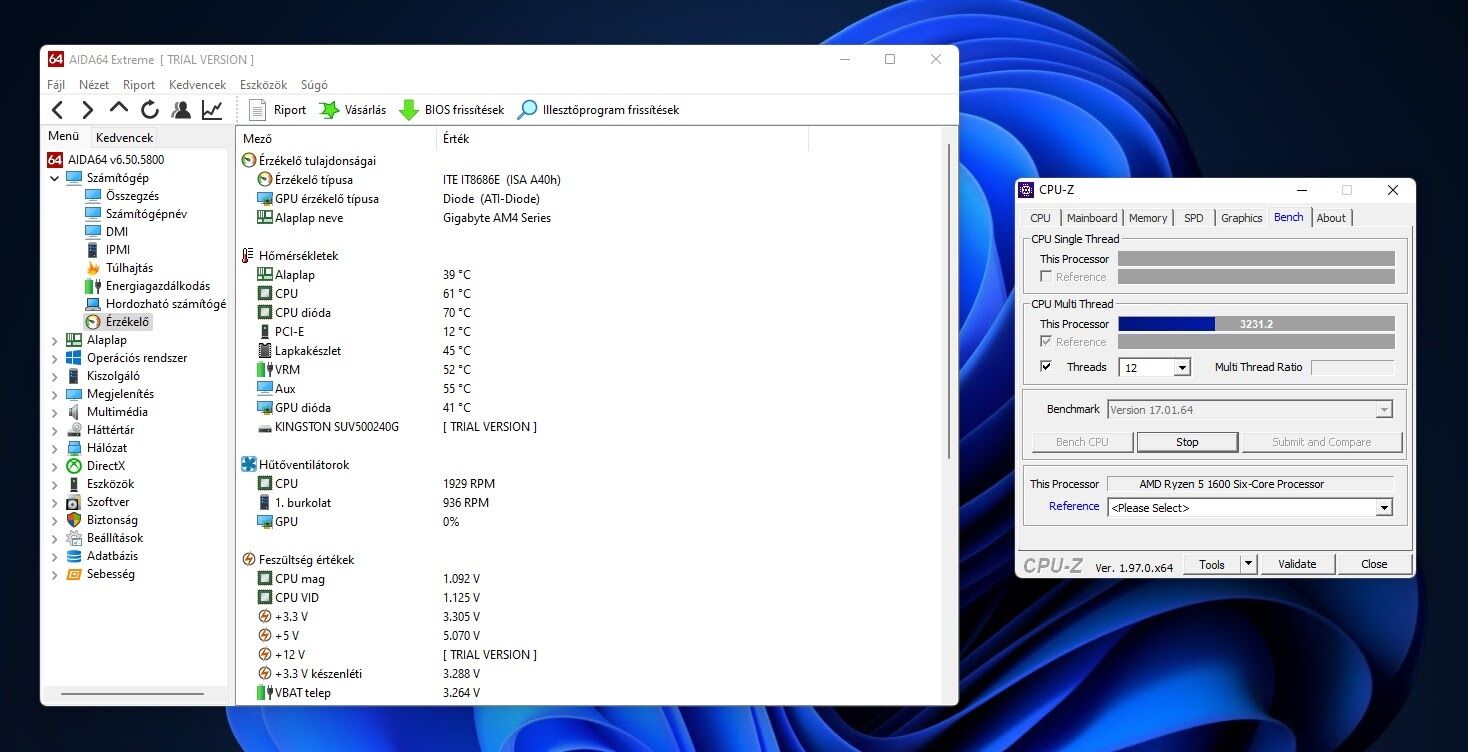Open the CPU-Z Tools dropdown arrow
1468x752 pixels.
(1248, 564)
